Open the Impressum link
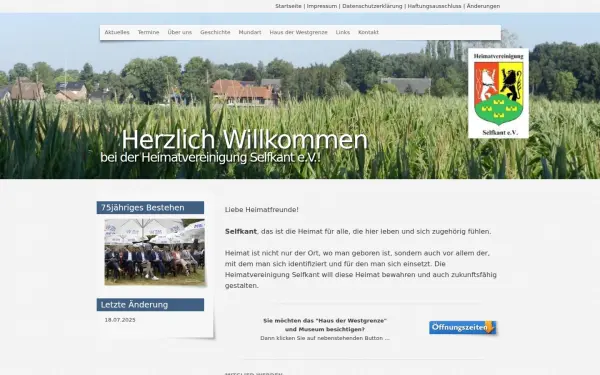This screenshot has height=375, width=600. click(x=322, y=6)
